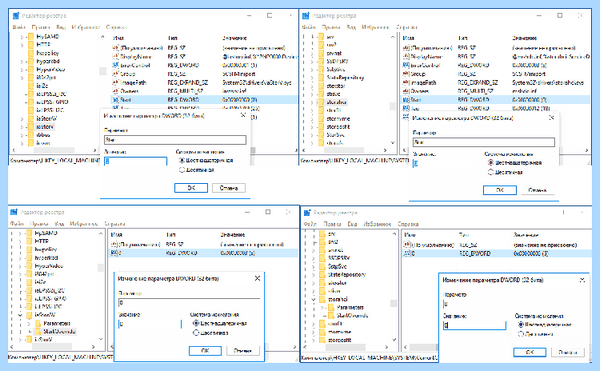Click the Owners value icon in top-right window
600x371 pixels.
(406, 91)
